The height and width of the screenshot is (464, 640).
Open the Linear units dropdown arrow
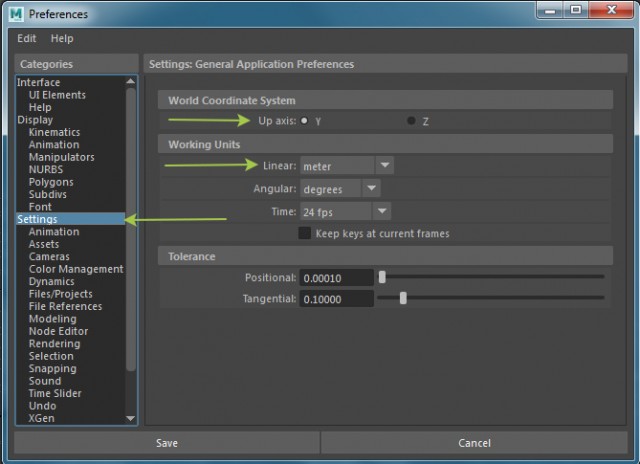[384, 165]
